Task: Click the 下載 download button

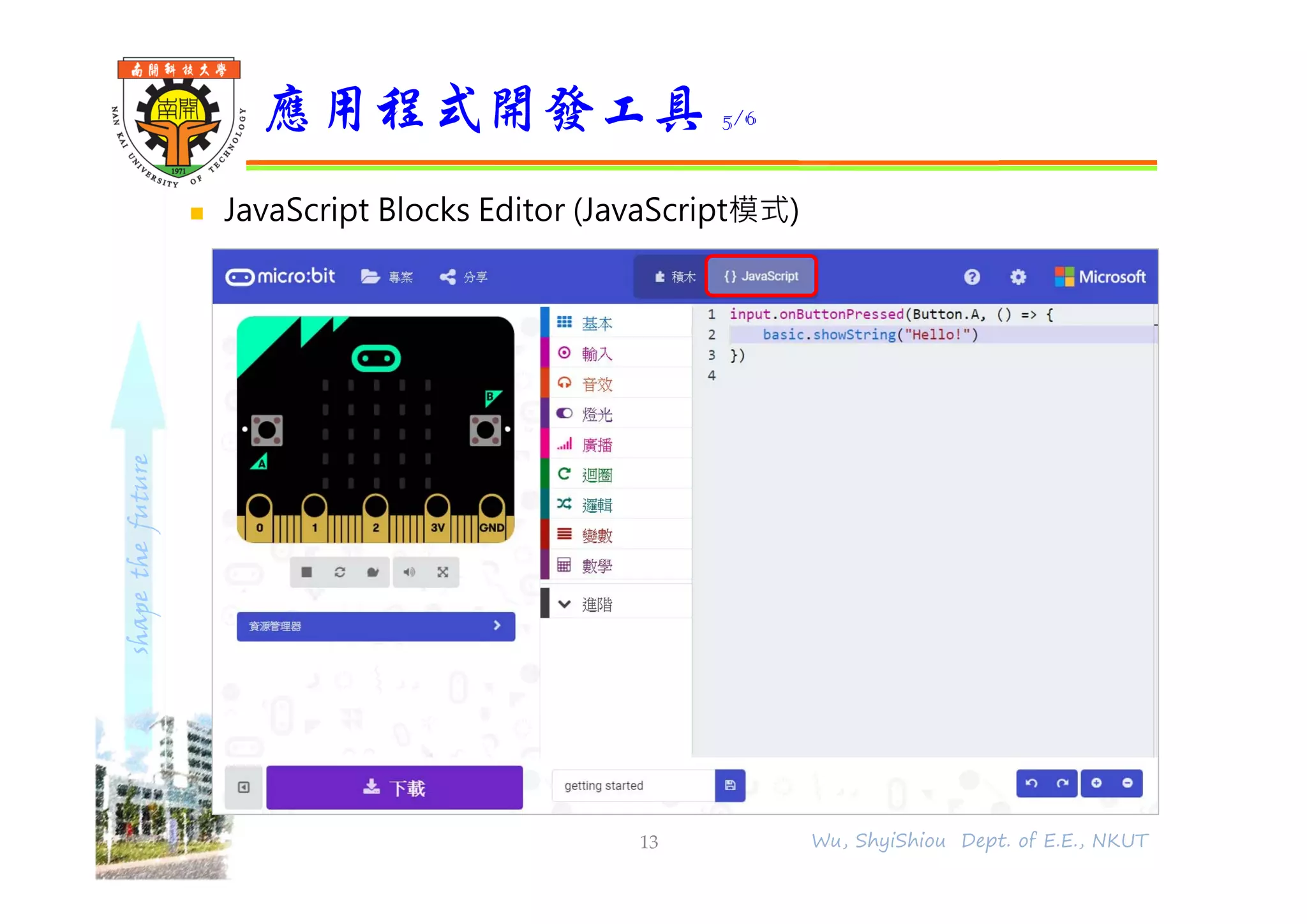Action: pyautogui.click(x=394, y=787)
